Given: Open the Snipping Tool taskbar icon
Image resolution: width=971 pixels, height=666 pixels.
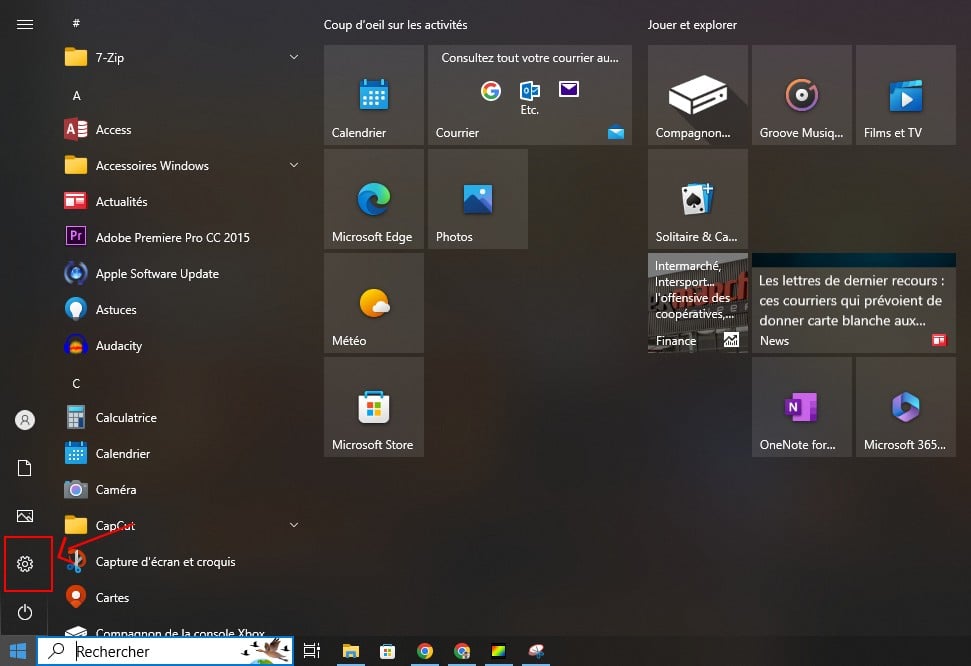Looking at the screenshot, I should (536, 651).
